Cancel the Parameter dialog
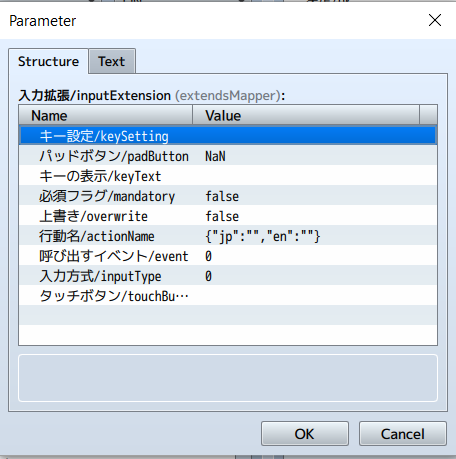 pos(402,434)
